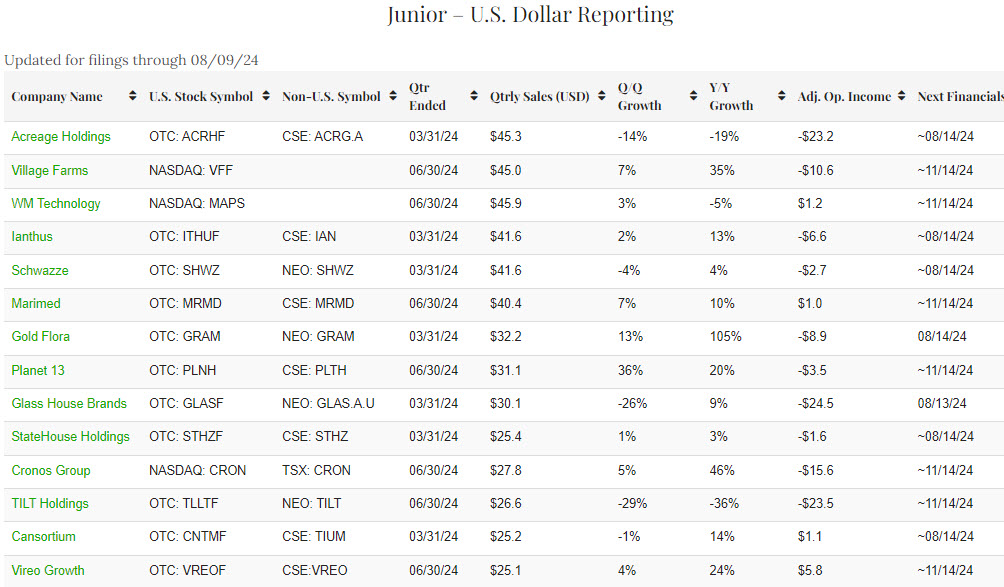Image resolution: width=1004 pixels, height=587 pixels.
Task: Click Q/Q Growth sort arrows
Action: [x=693, y=97]
